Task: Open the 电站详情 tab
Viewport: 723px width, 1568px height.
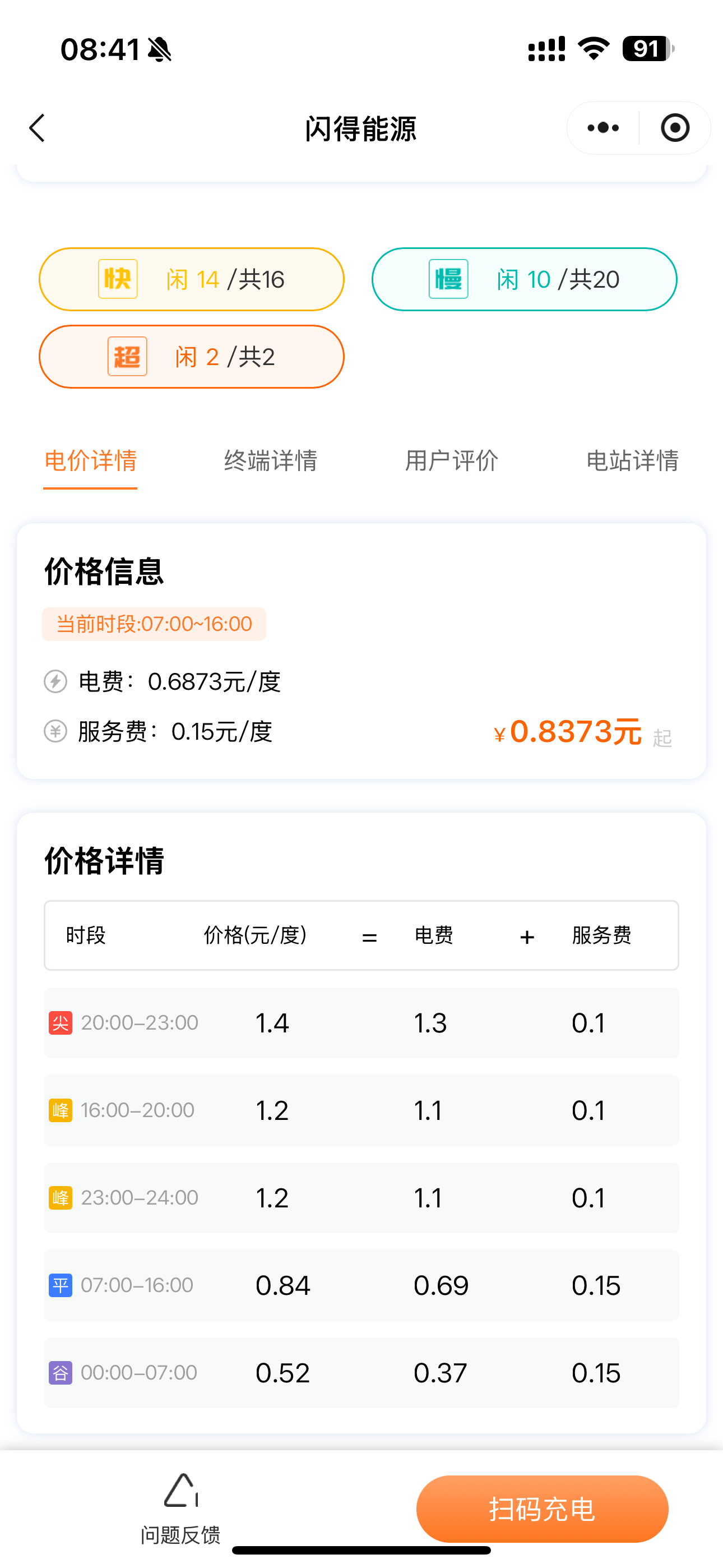Action: (x=632, y=461)
